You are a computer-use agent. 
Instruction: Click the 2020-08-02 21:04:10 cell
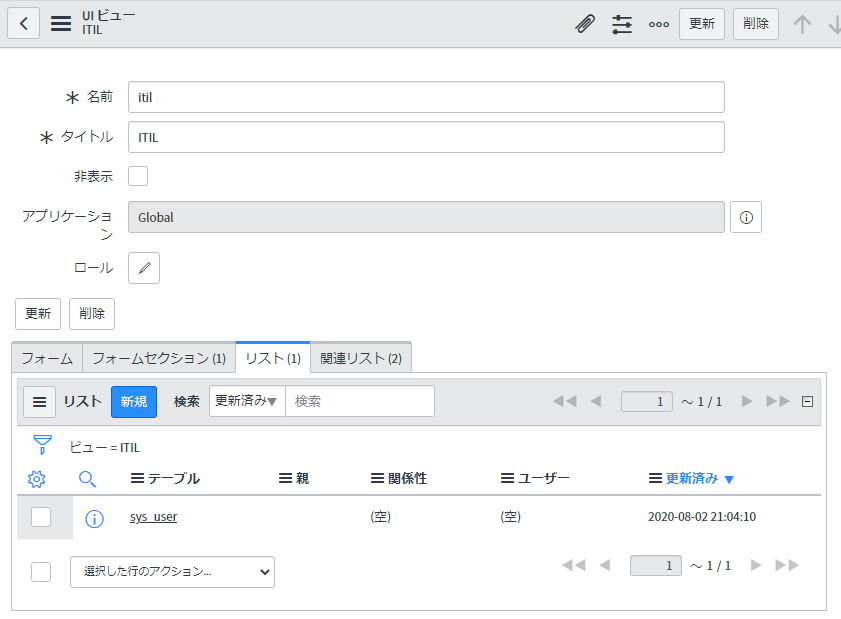coord(702,517)
